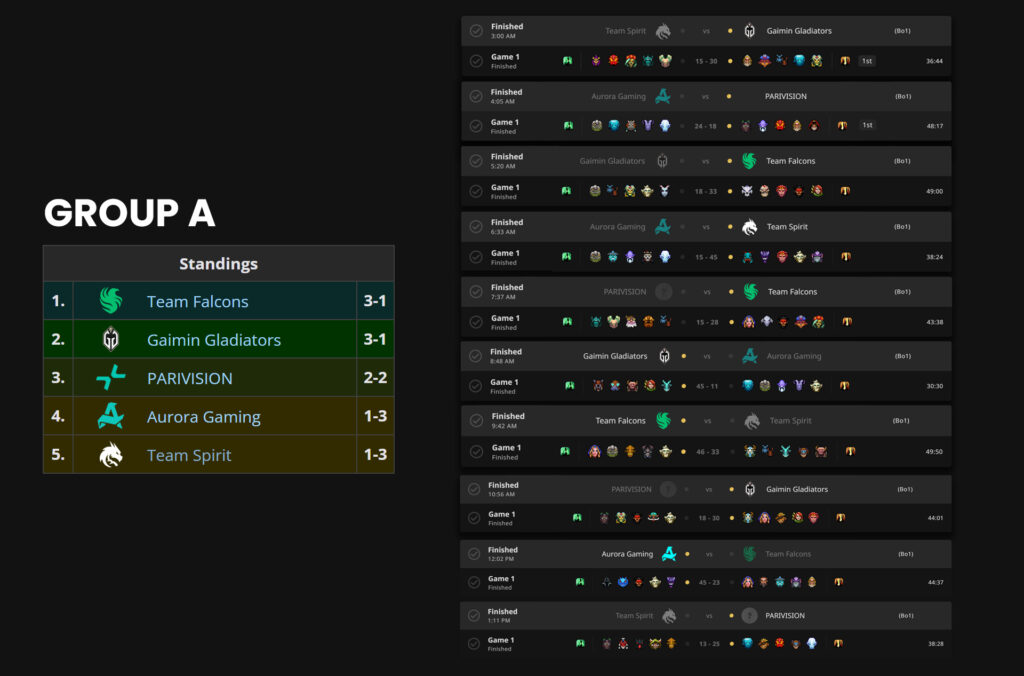1024x676 pixels.
Task: Select the Standings table header
Action: [218, 264]
